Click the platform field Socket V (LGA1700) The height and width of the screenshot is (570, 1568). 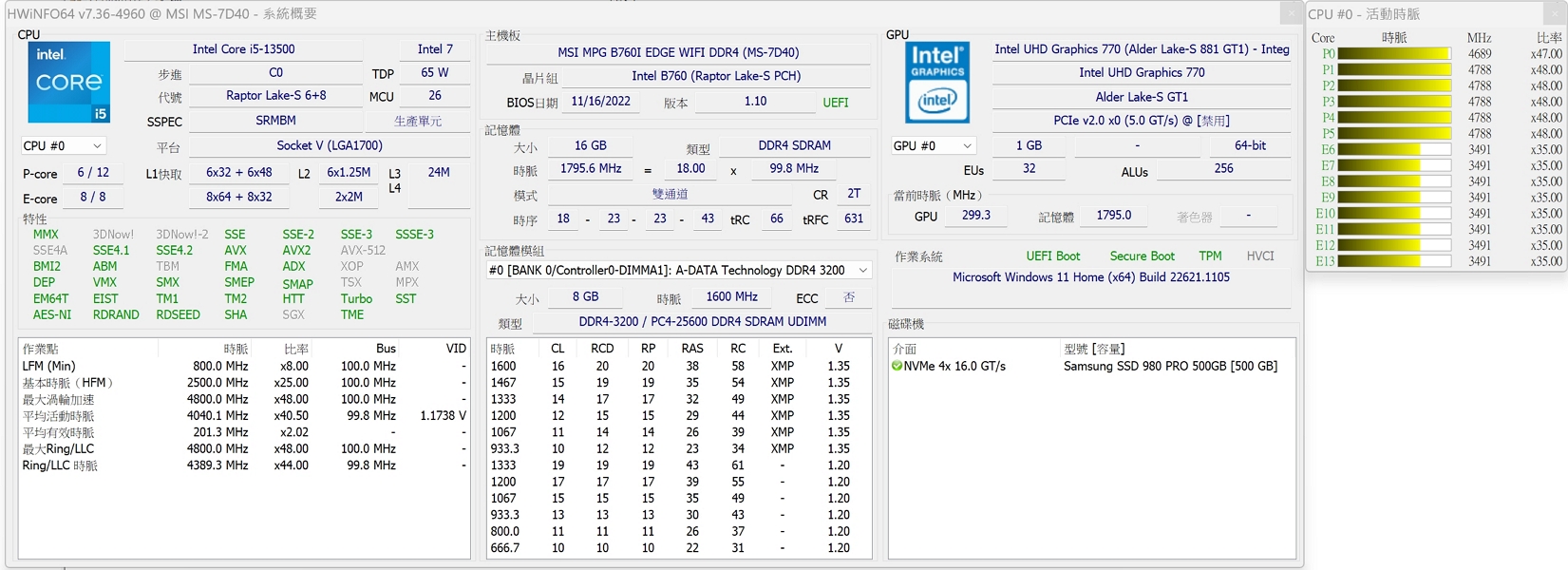click(x=330, y=145)
